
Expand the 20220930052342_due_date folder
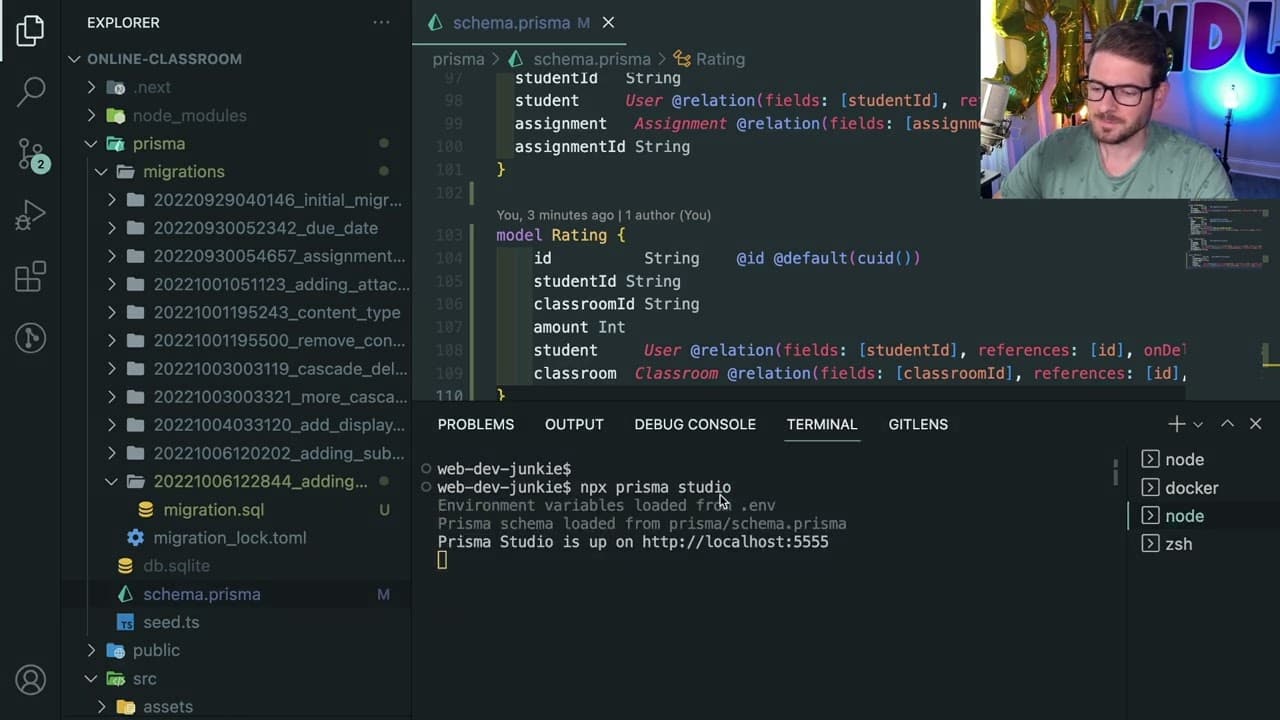click(x=265, y=228)
